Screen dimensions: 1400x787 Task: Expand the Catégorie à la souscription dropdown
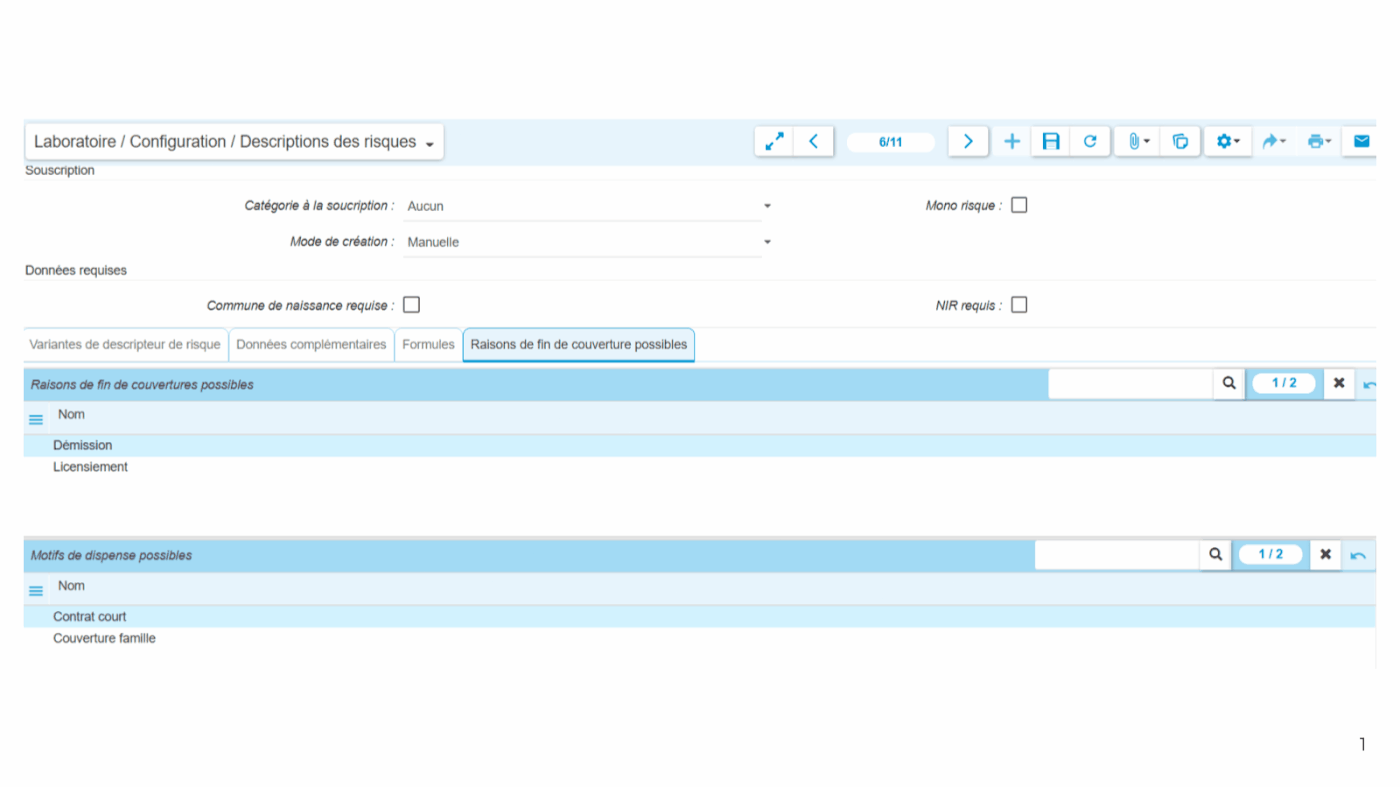pyautogui.click(x=767, y=206)
